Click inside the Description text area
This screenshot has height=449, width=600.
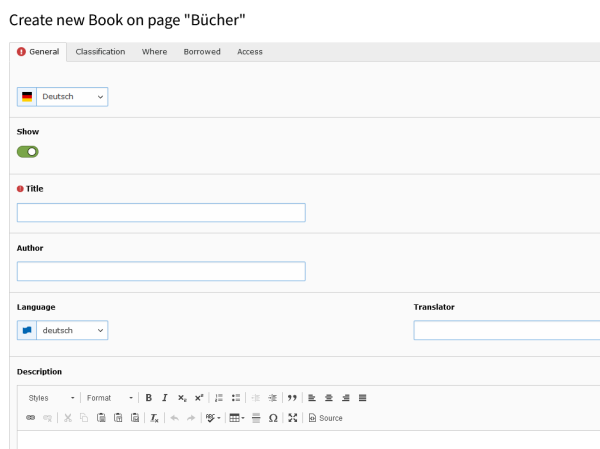[x=308, y=440]
